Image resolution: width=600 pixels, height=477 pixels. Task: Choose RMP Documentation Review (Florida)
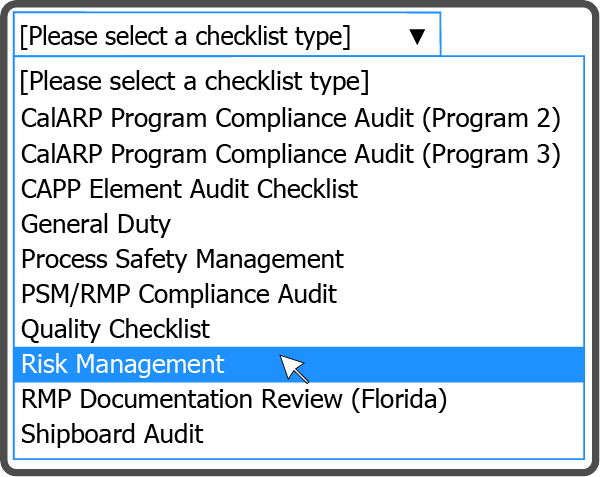click(x=234, y=399)
